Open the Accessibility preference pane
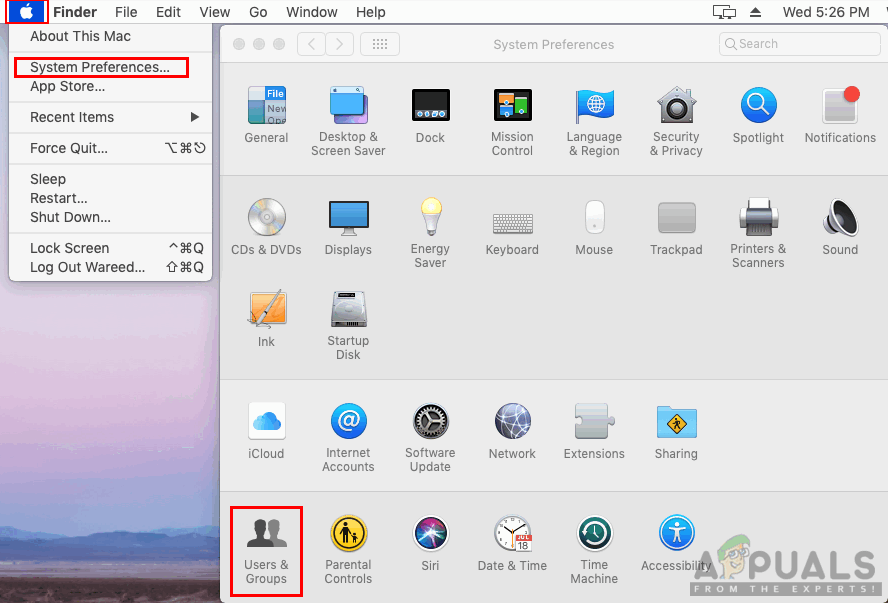 [676, 543]
